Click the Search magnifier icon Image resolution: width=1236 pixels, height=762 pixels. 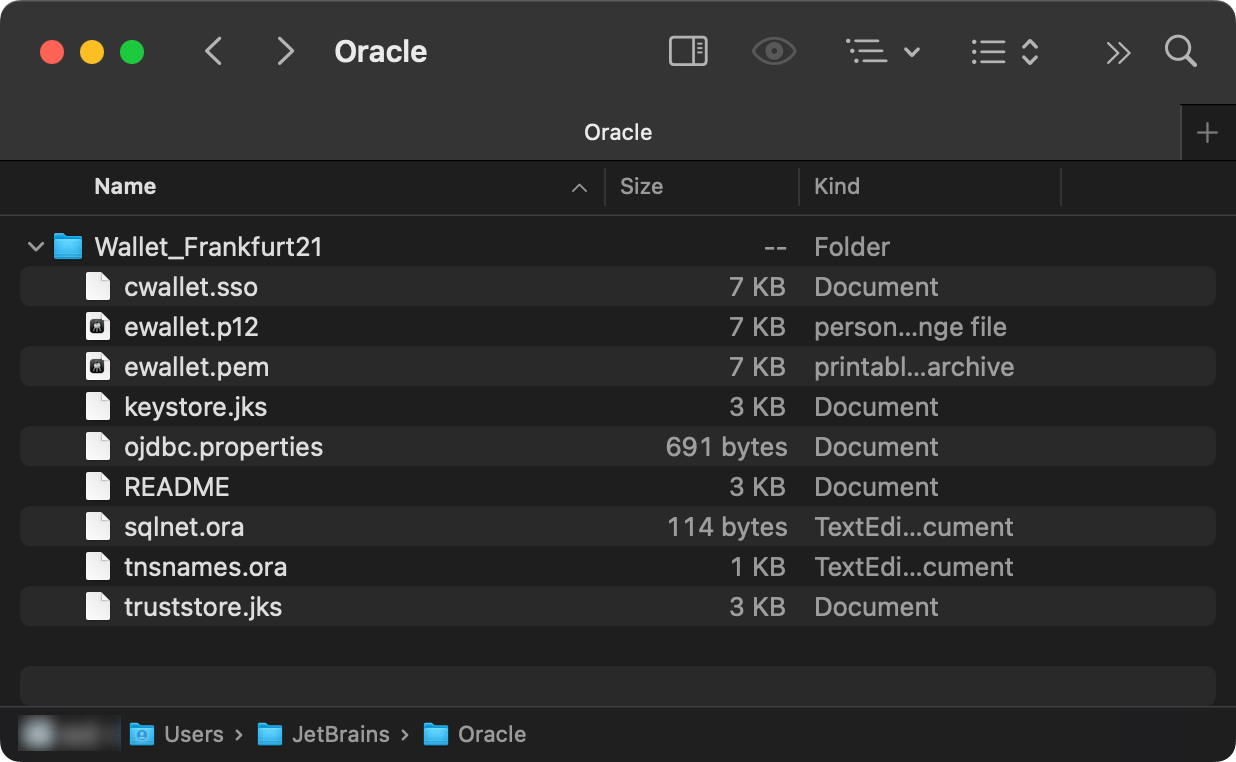pos(1180,51)
